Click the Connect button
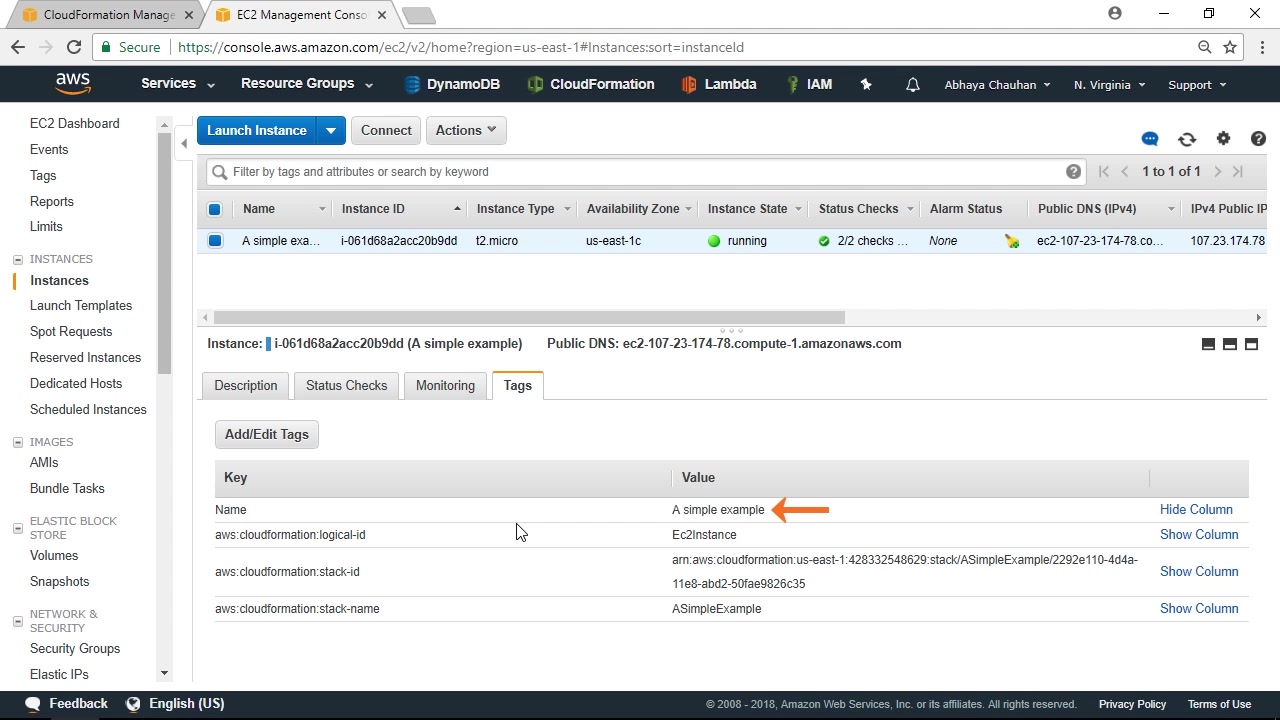 pos(386,131)
